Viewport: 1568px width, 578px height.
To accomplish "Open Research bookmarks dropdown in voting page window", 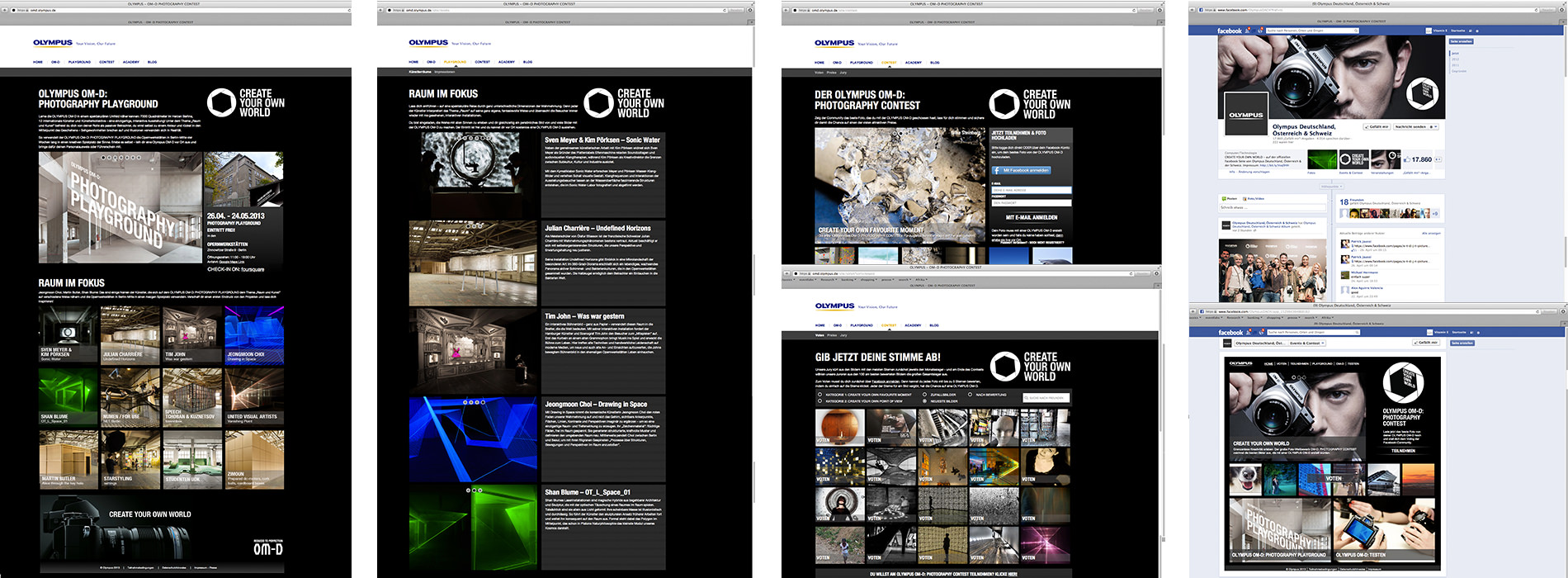I will pyautogui.click(x=828, y=280).
